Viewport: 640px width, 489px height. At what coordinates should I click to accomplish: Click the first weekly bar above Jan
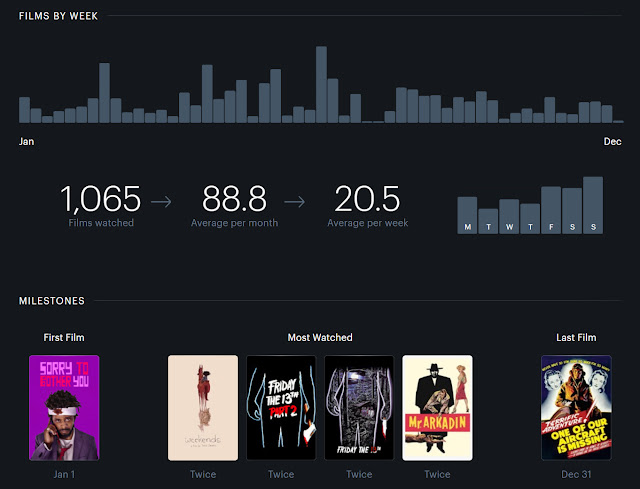(24, 110)
